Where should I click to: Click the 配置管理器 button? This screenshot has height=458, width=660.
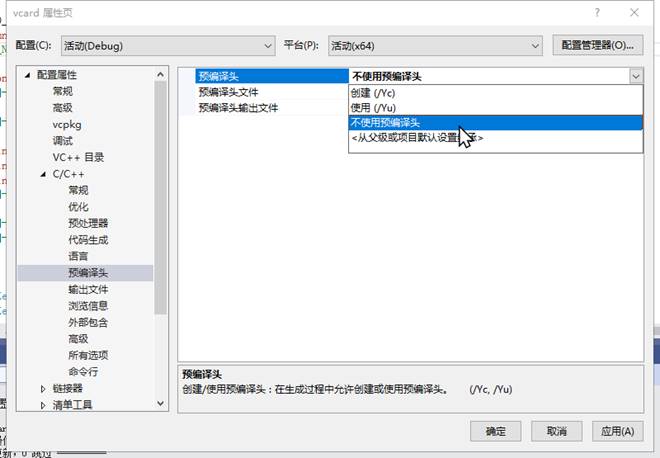coord(597,45)
